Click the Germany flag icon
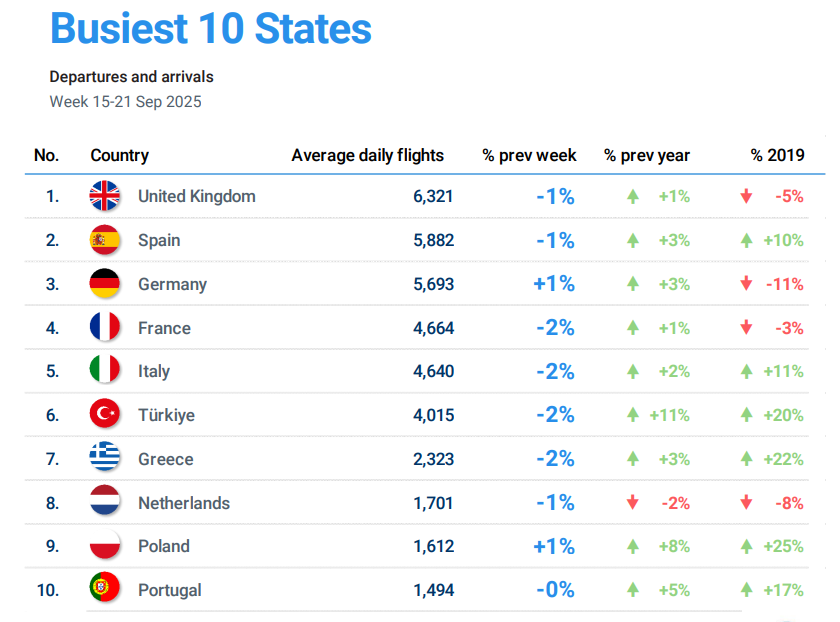The image size is (840, 622). tap(104, 283)
